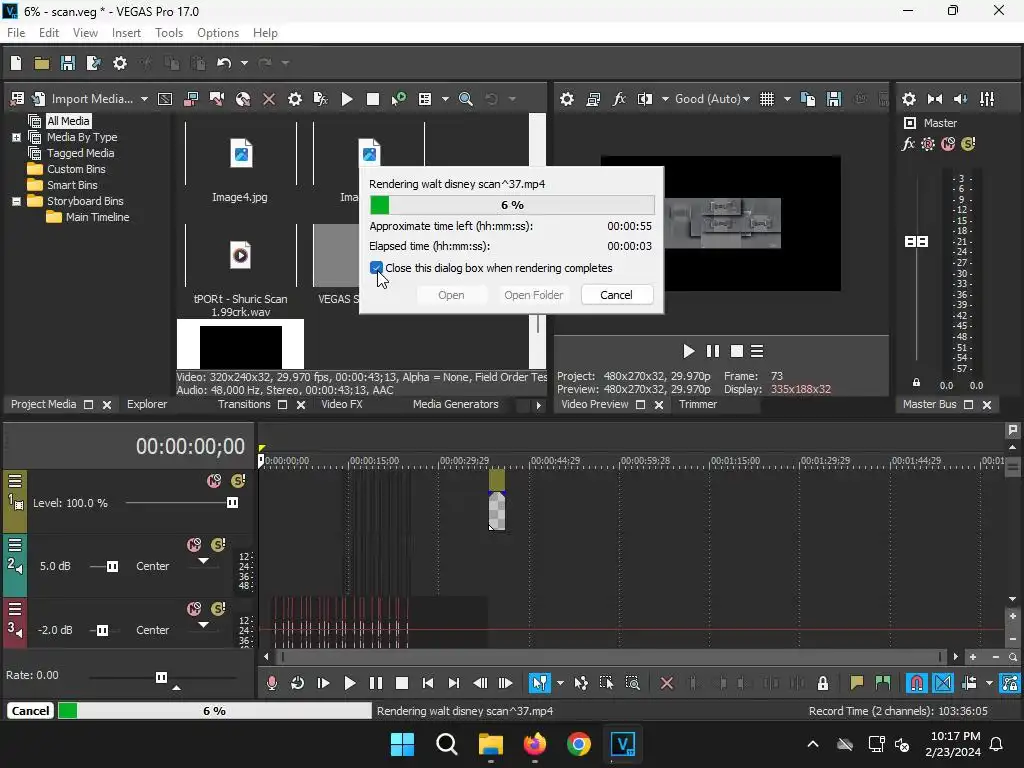Click the red delete X in timeline toolbar
This screenshot has height=768, width=1024.
pyautogui.click(x=667, y=683)
